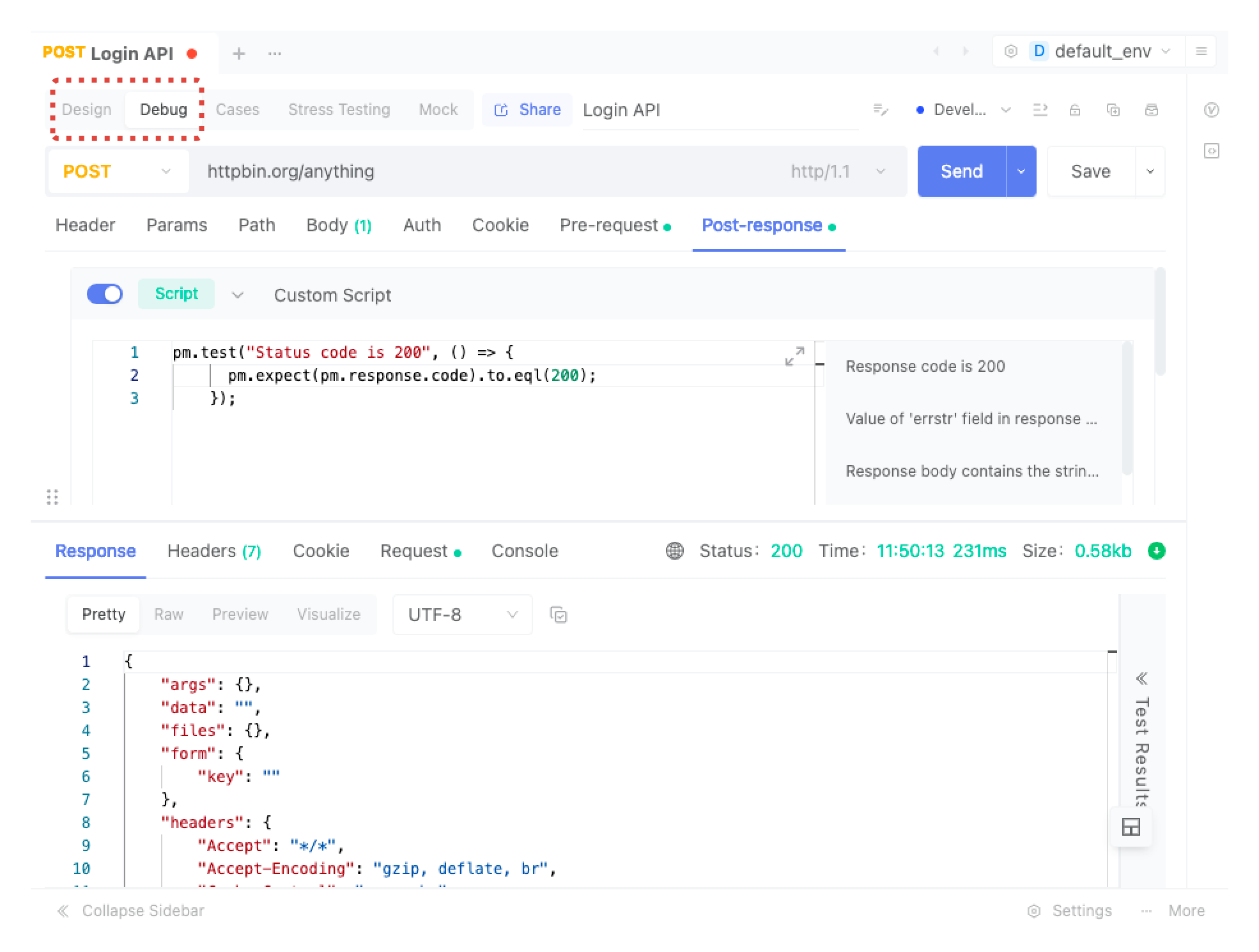Click the globe network icon
This screenshot has height=952, width=1259.
pos(675,551)
